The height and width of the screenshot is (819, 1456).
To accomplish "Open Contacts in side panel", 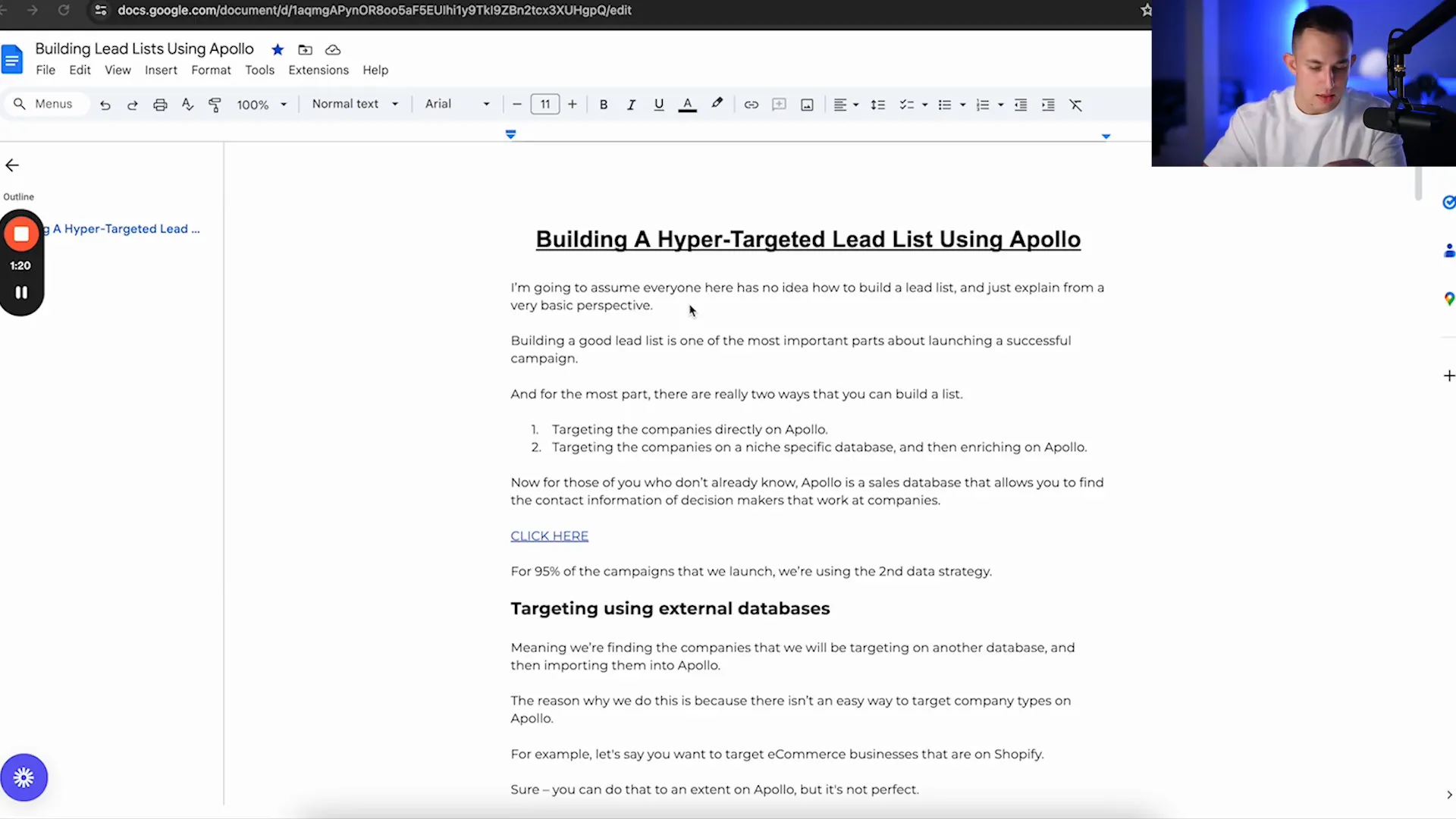I will pos(1449,250).
